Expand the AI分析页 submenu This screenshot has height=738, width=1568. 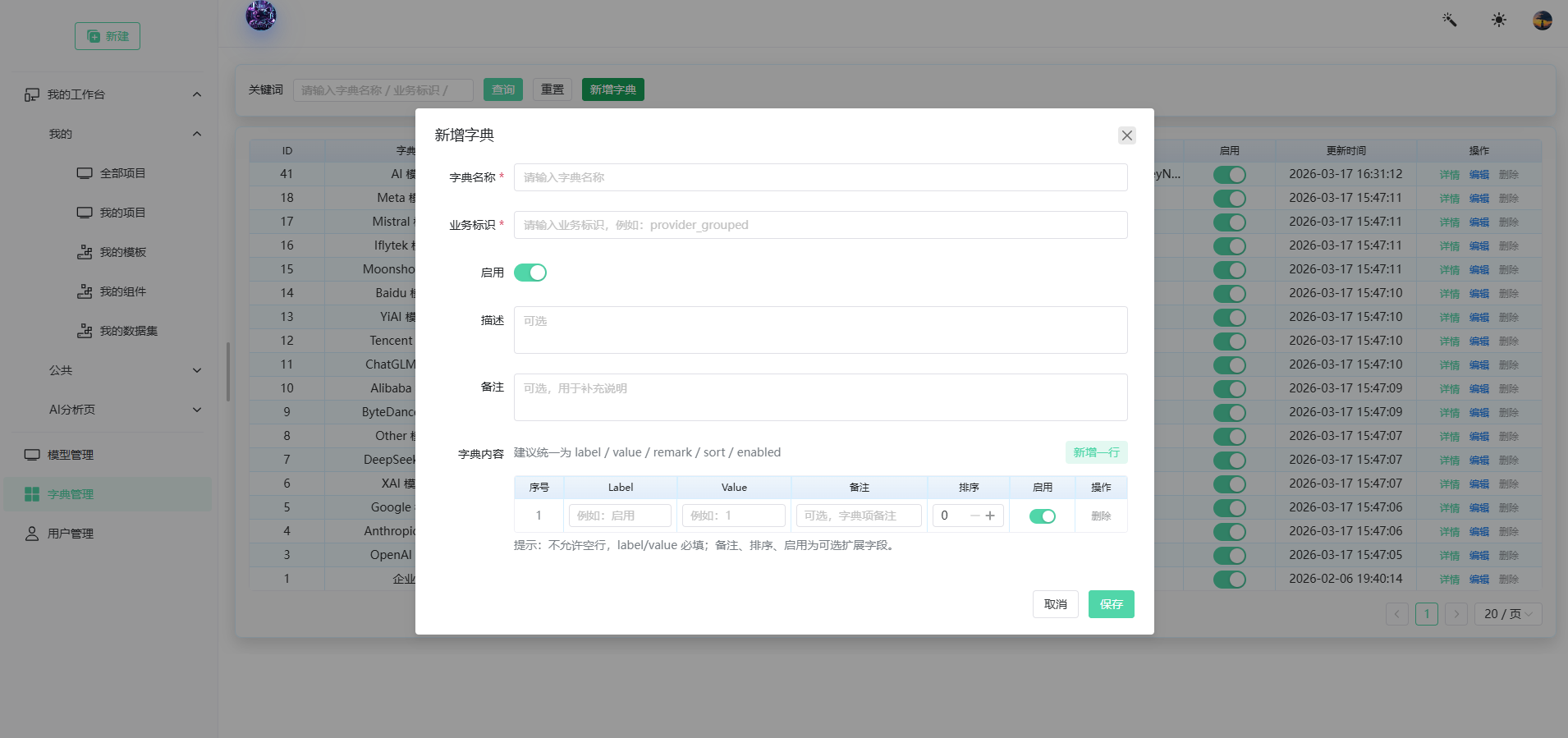[197, 410]
